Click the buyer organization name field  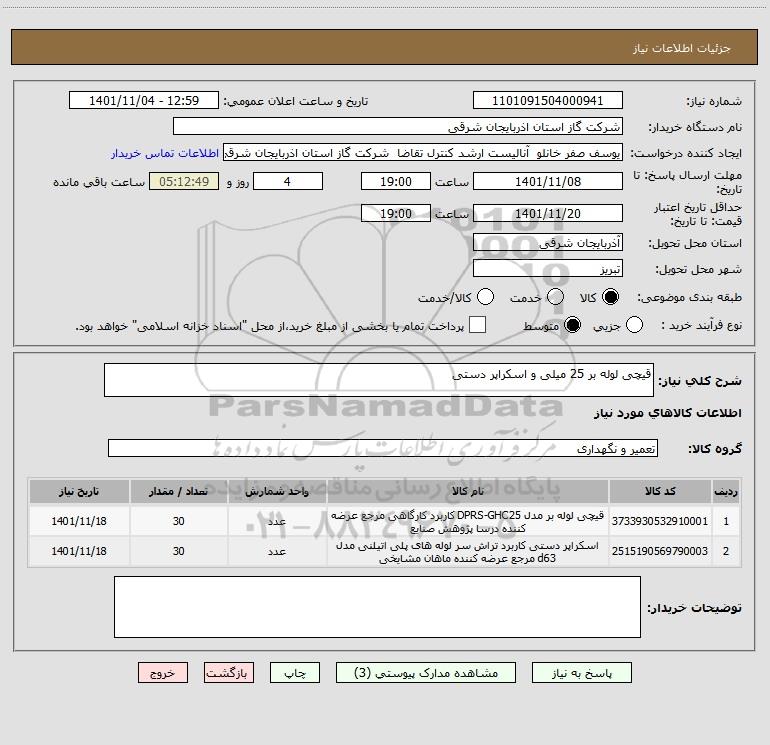(x=398, y=127)
